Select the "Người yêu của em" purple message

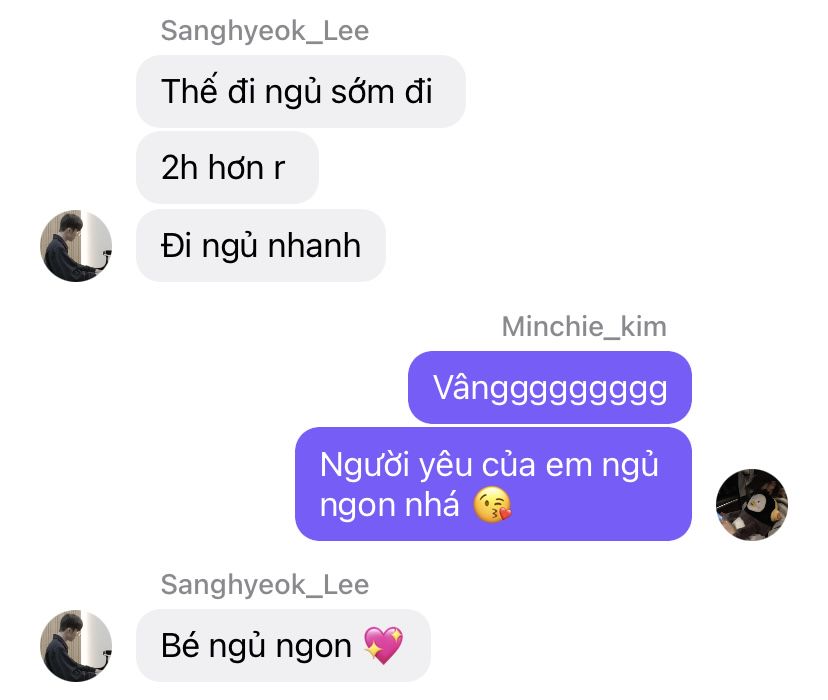click(493, 484)
